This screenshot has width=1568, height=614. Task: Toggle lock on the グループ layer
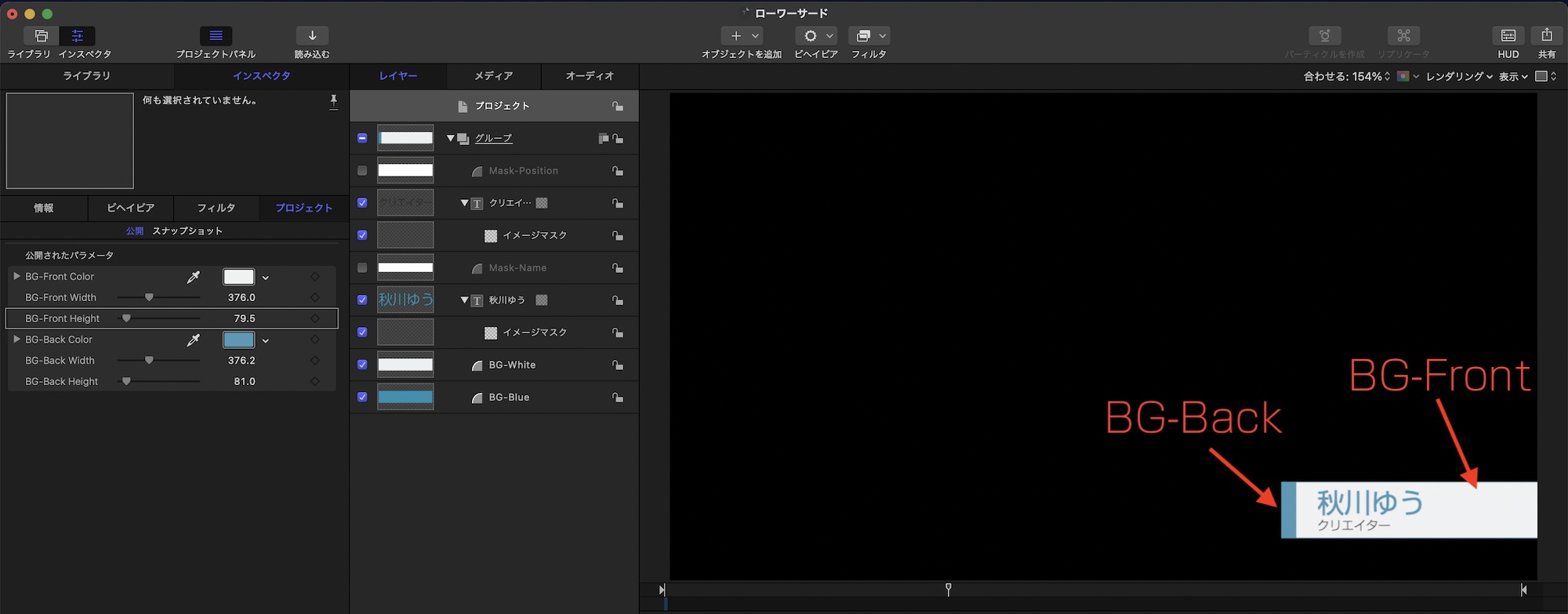click(618, 139)
